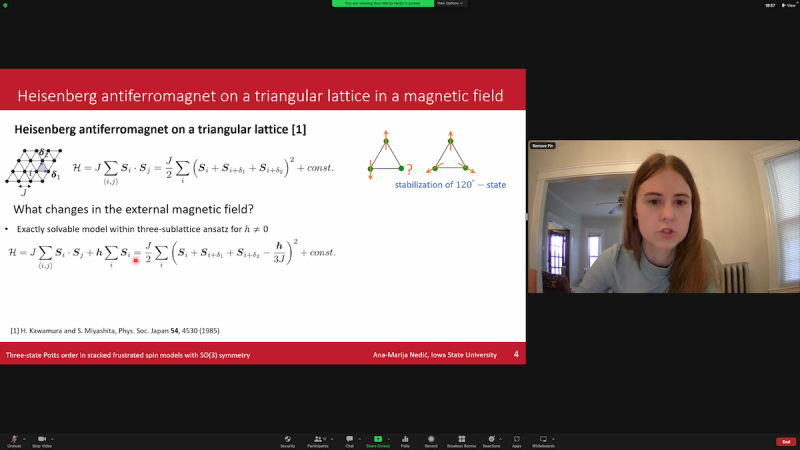Click the slide number 4
Screen dimensions: 800x450
pyautogui.click(x=516, y=354)
